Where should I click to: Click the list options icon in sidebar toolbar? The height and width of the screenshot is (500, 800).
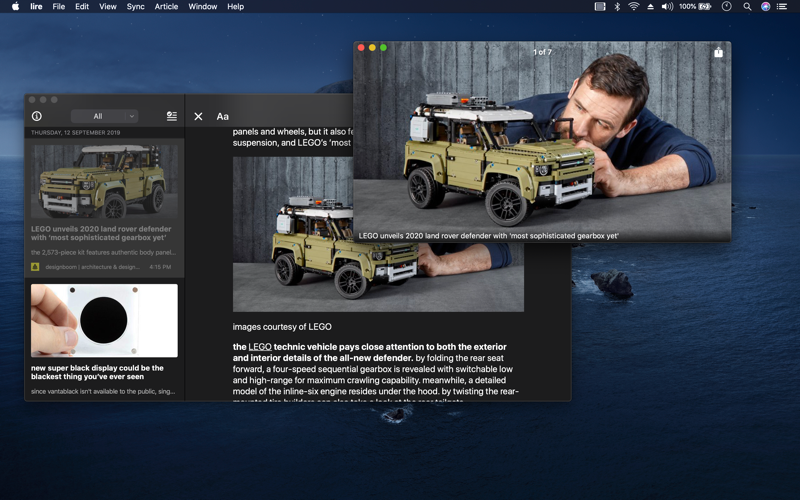coord(172,116)
